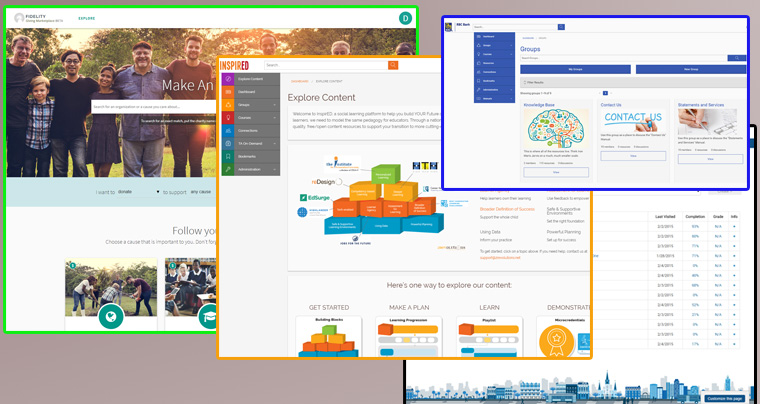Image resolution: width=760 pixels, height=404 pixels.
Task: Expand the Administration arrow in InspirED sidebar
Action: pos(274,170)
